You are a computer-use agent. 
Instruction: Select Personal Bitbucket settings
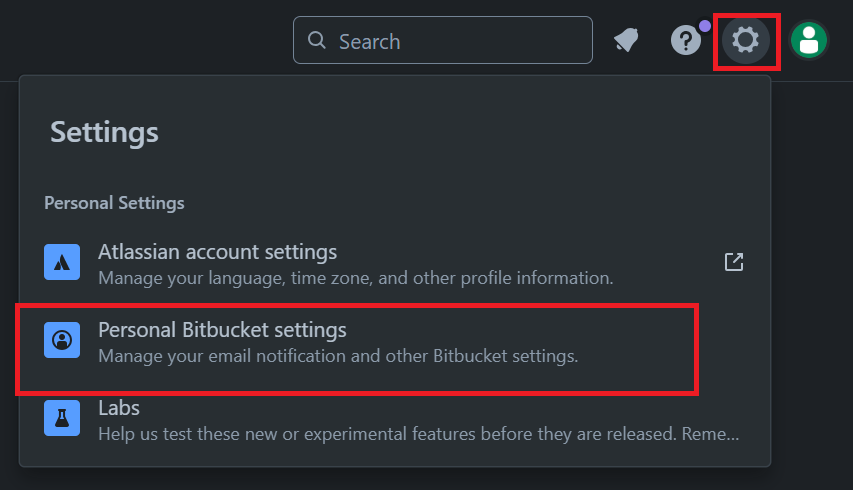(222, 329)
